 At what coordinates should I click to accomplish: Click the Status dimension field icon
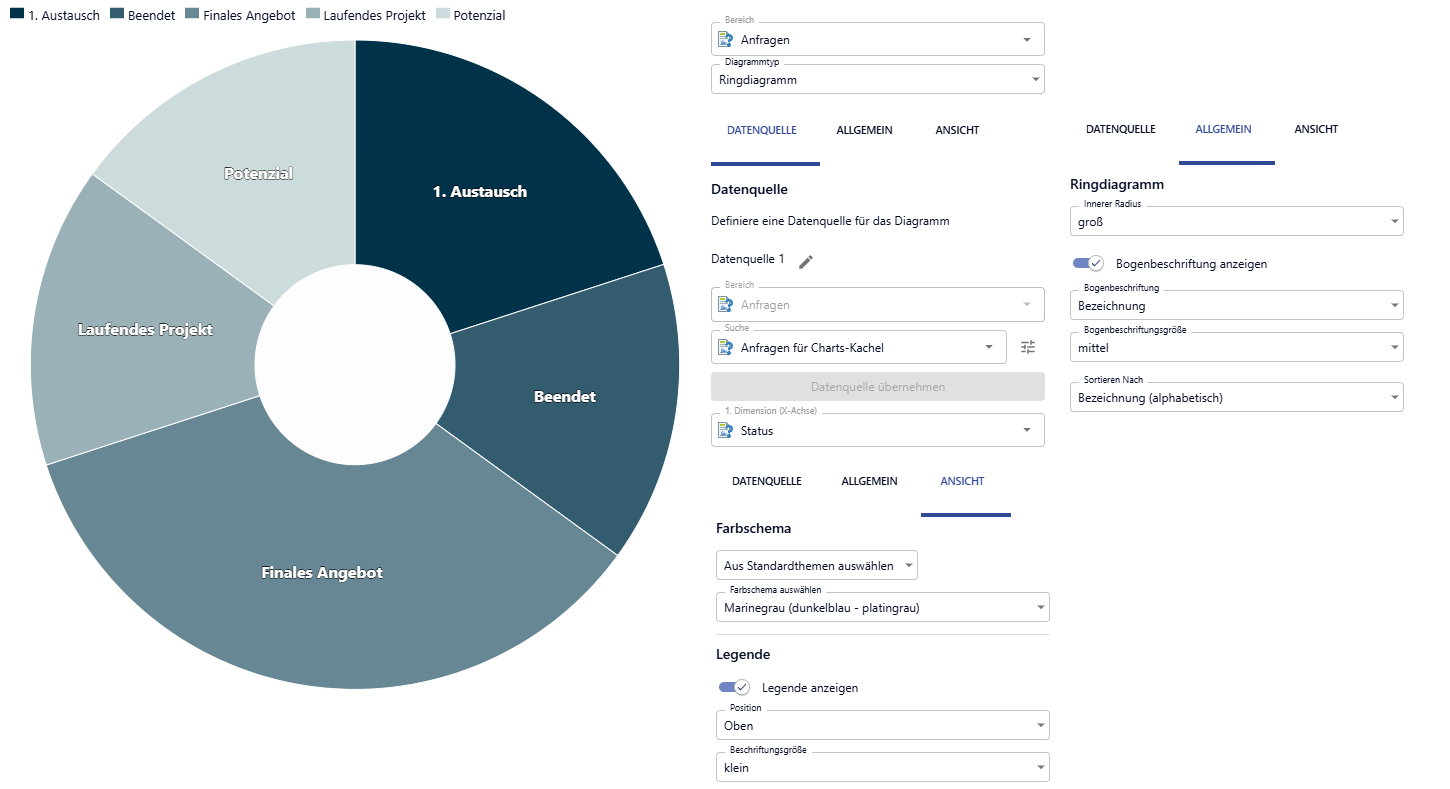(x=726, y=431)
